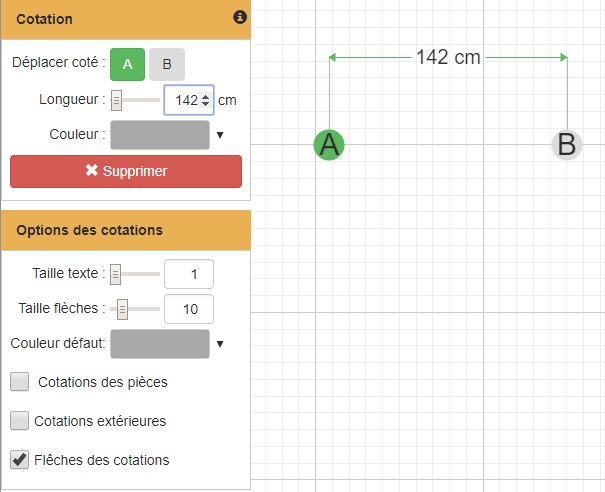
Task: Collapse the Options des cotations panel header
Action: (x=125, y=230)
